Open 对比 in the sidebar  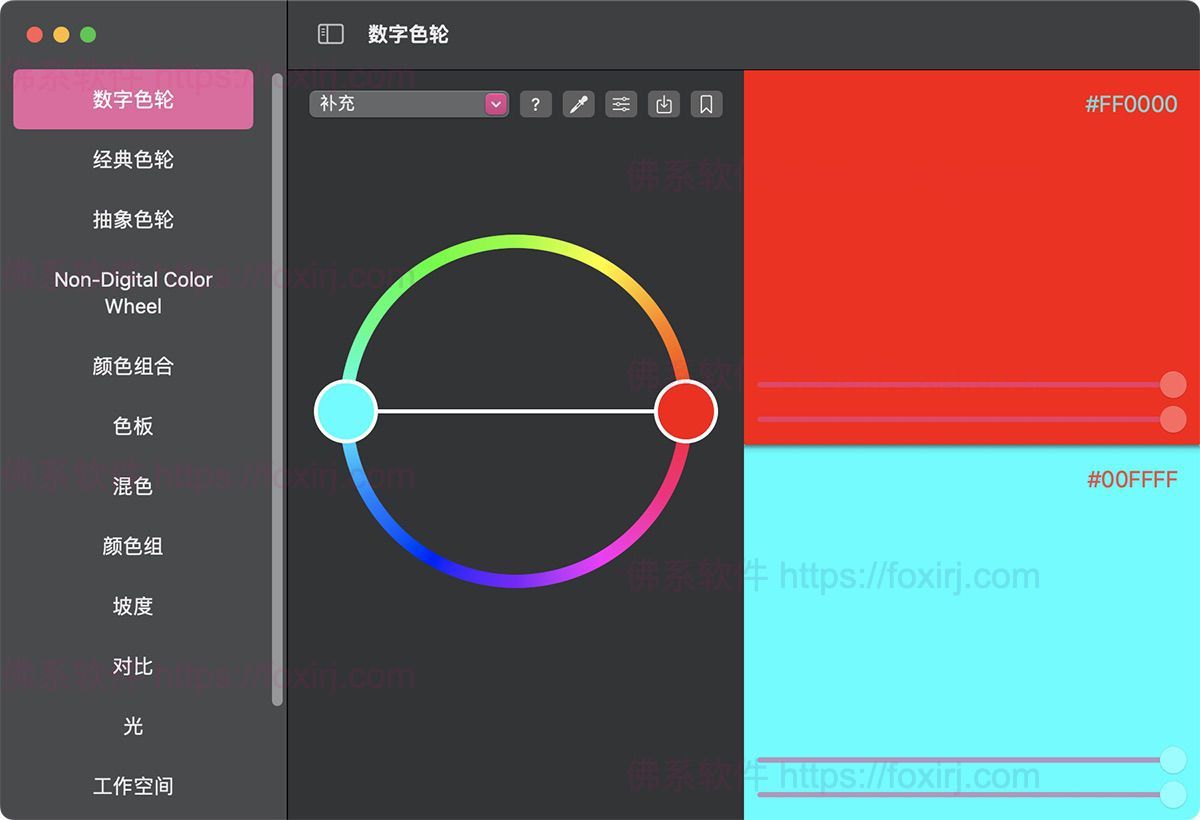pos(133,666)
